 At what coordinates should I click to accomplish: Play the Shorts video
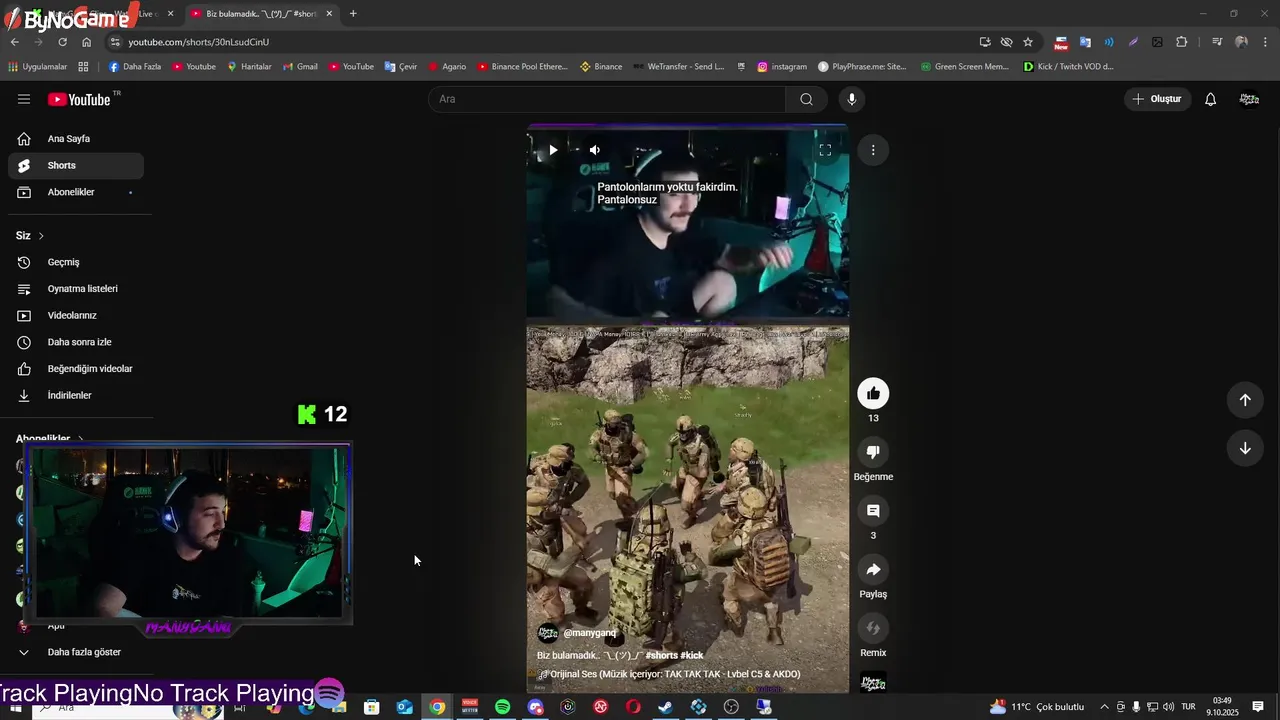pos(552,150)
